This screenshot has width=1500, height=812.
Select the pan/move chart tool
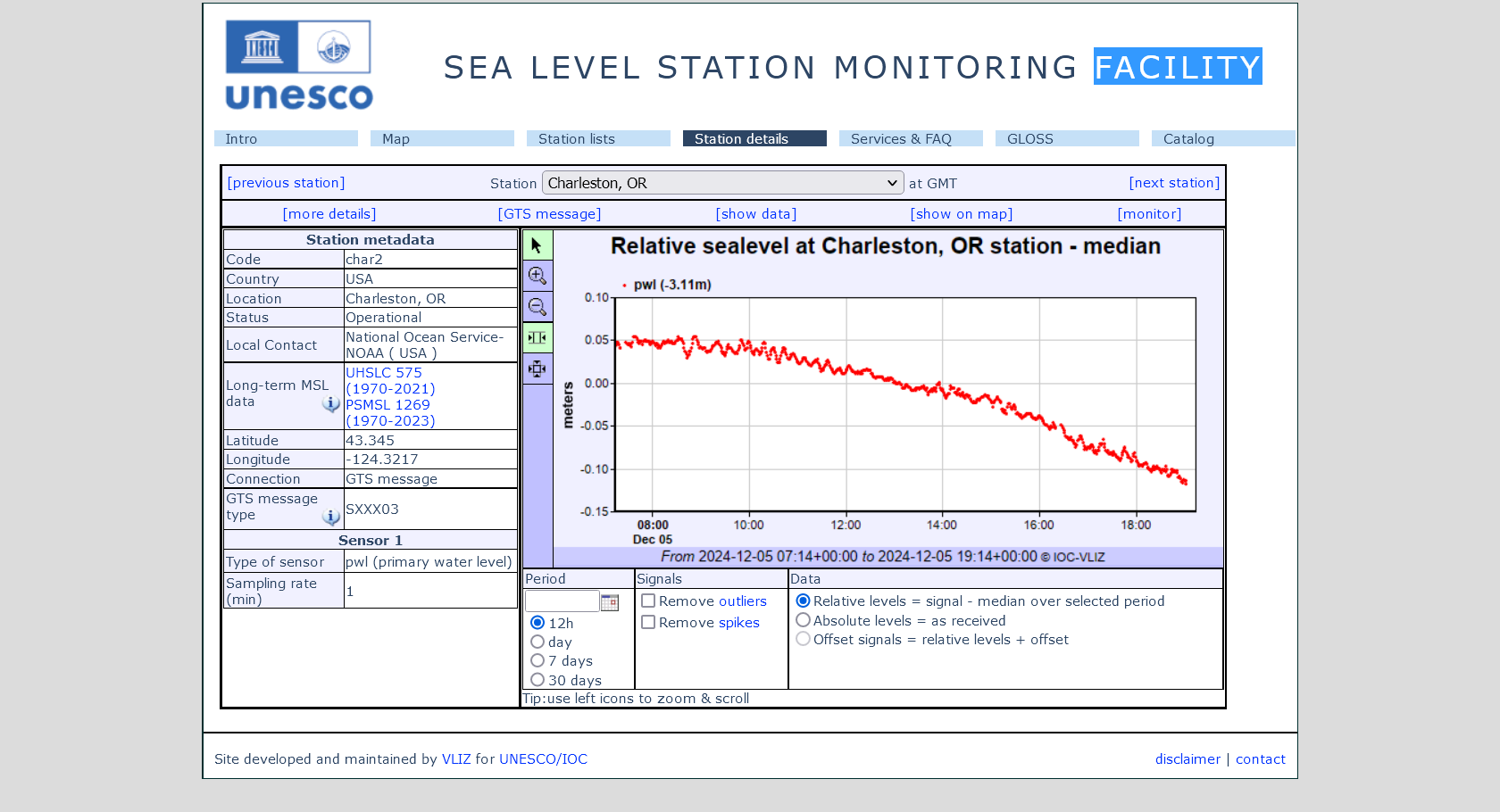[537, 369]
